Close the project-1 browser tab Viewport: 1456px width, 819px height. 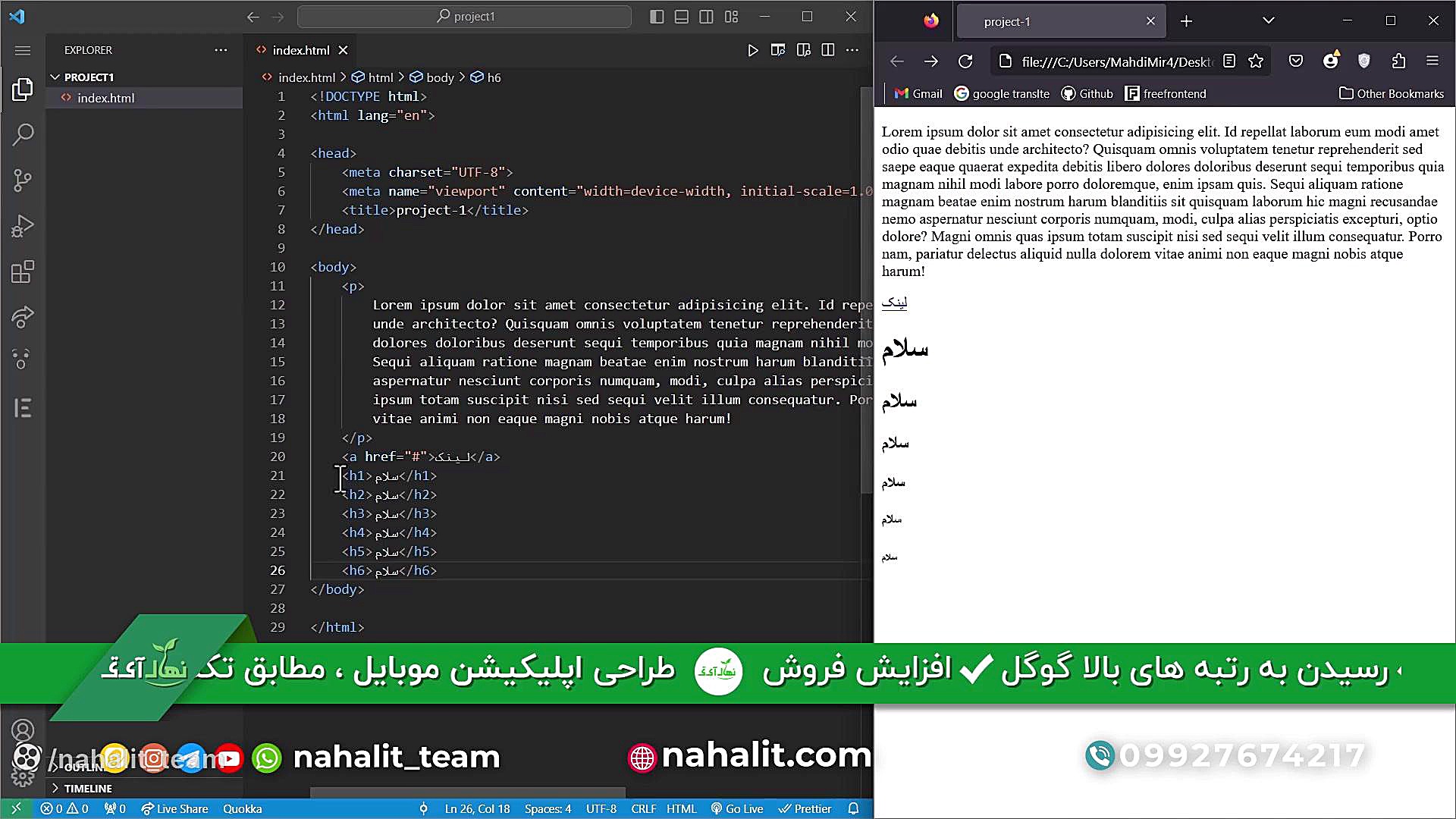pos(1150,21)
